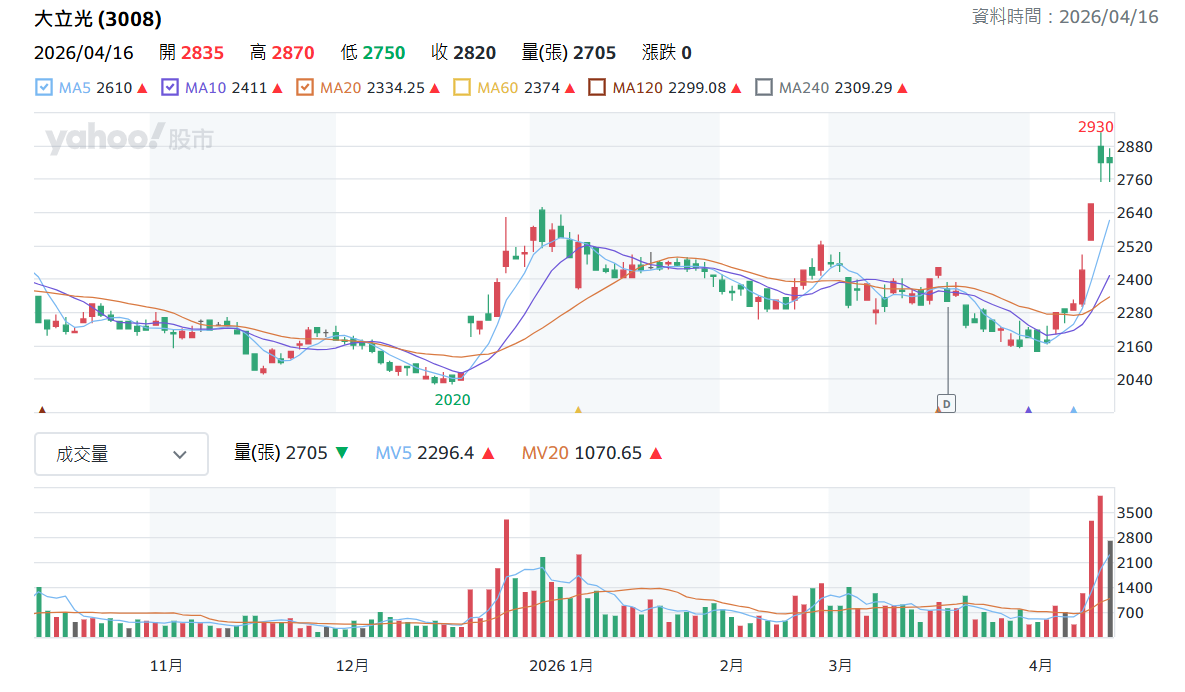Click the D dividend marker on chart
Viewport: 1185px width, 692px height.
946,404
